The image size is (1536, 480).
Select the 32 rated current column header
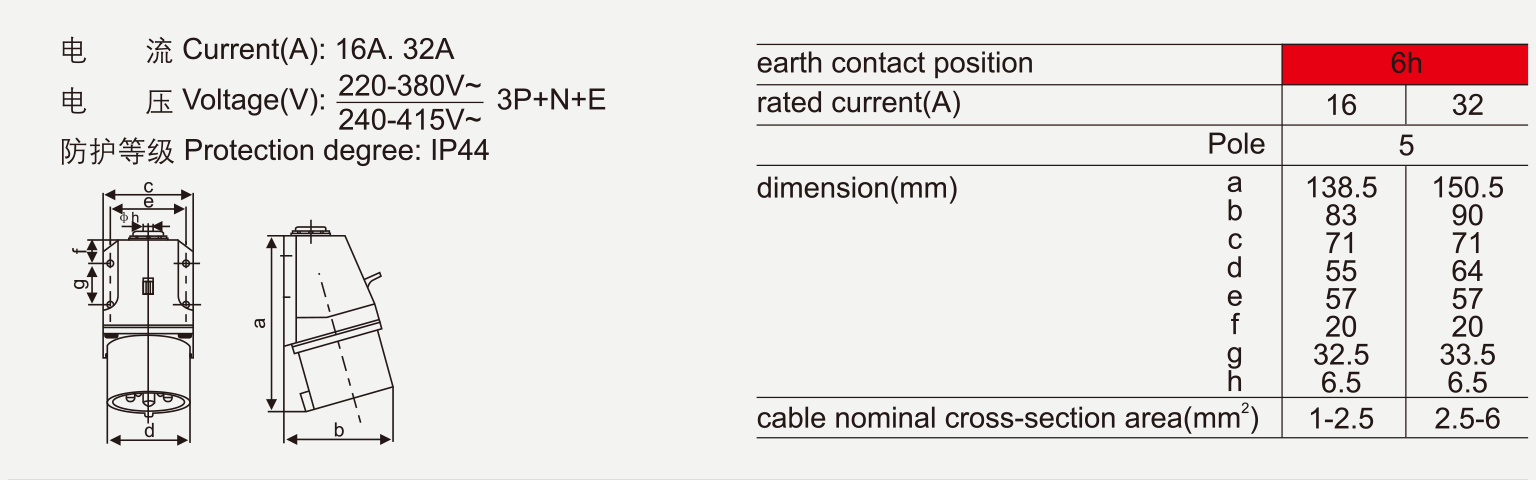(x=1467, y=105)
